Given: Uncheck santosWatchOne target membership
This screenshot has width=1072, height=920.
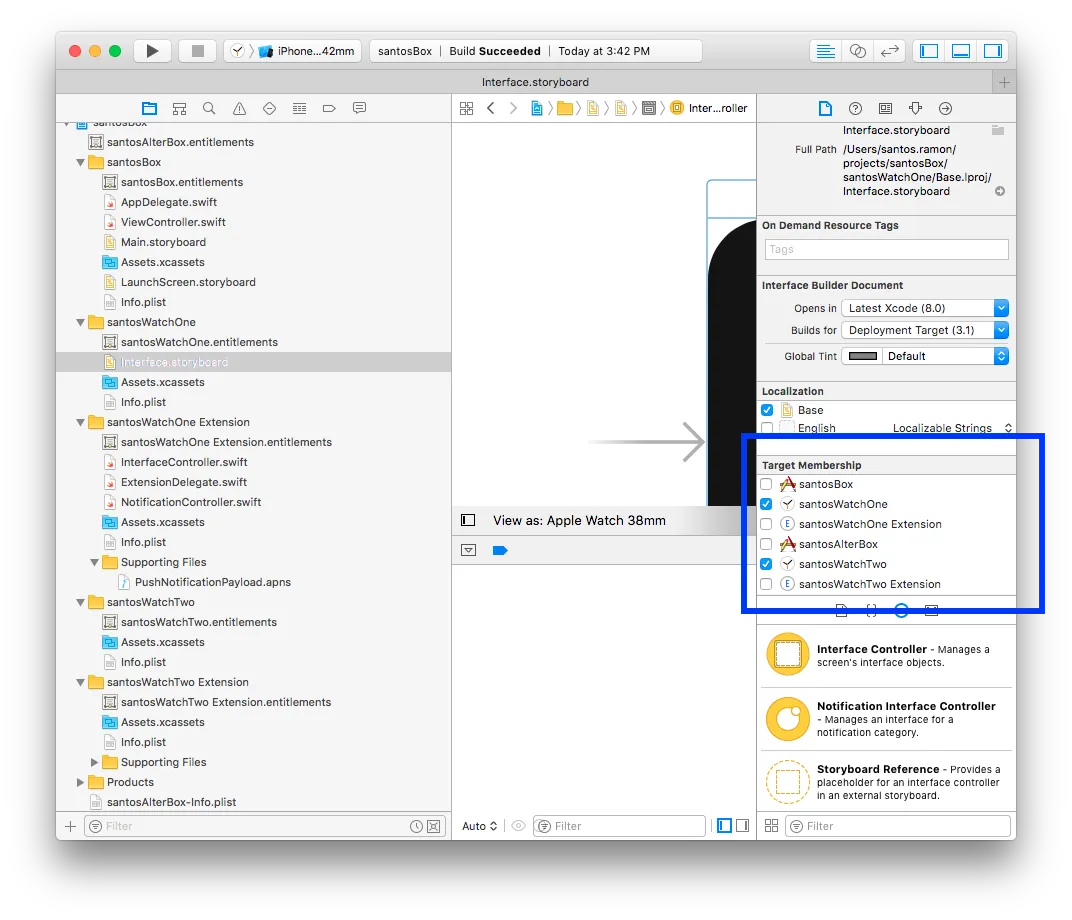Looking at the screenshot, I should coord(766,504).
